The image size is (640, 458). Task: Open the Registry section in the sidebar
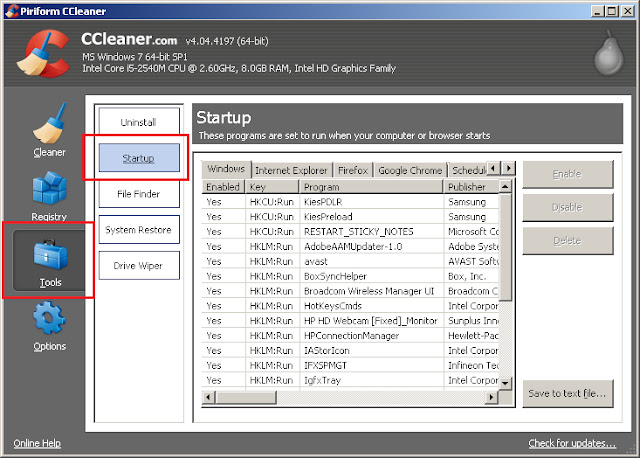[49, 196]
